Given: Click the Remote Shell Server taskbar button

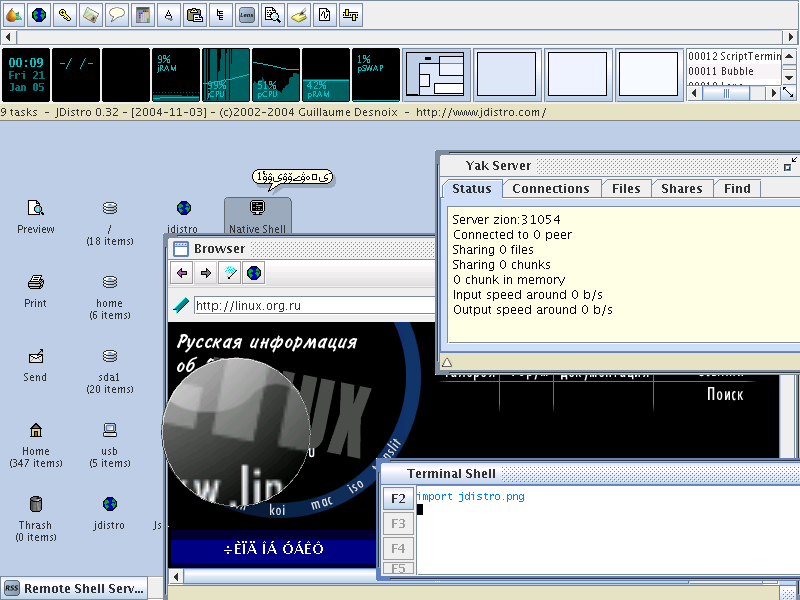Looking at the screenshot, I should (x=75, y=589).
